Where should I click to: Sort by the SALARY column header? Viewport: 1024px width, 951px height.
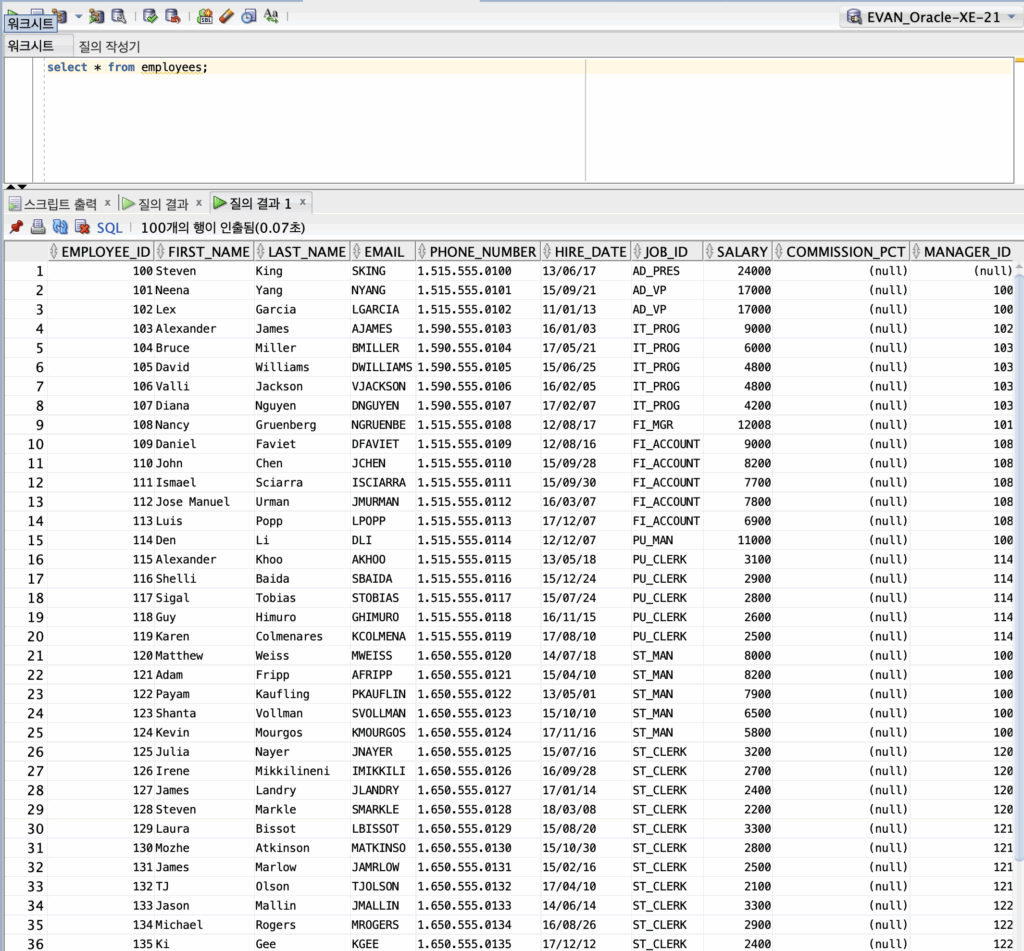738,251
